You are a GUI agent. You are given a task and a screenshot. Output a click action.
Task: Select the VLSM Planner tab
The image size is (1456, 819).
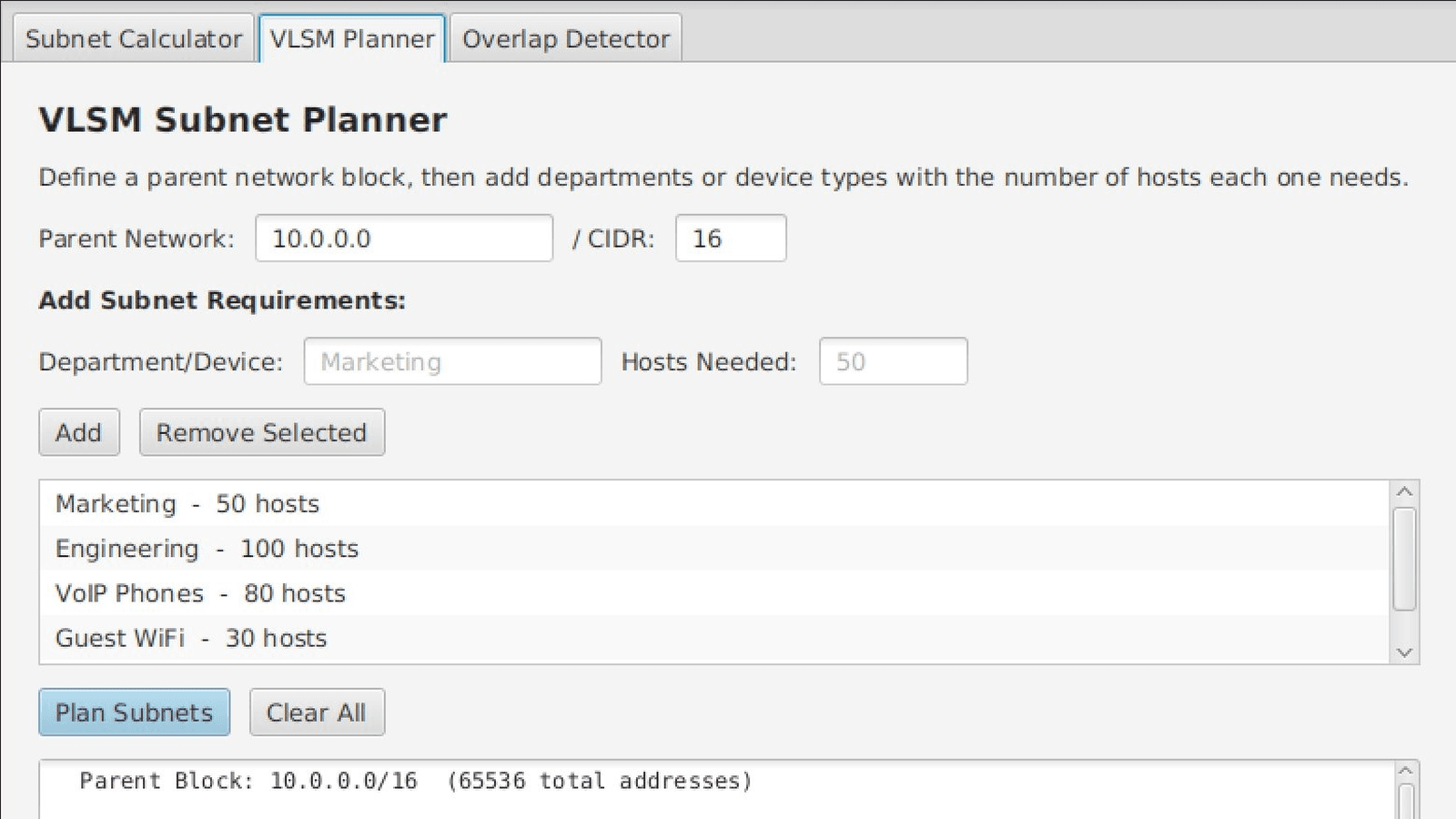point(351,38)
